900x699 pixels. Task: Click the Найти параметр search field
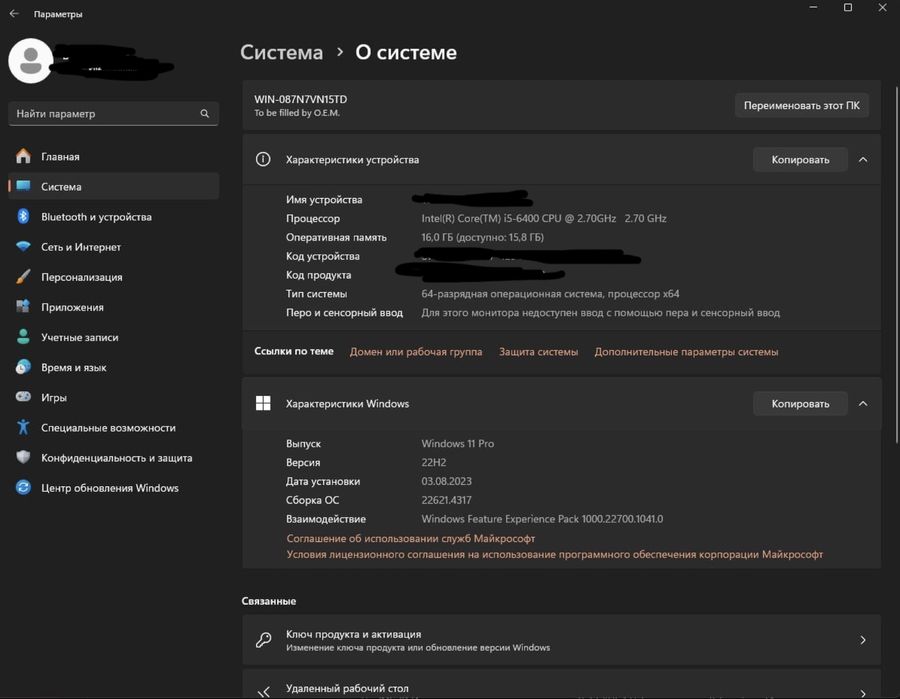point(105,114)
